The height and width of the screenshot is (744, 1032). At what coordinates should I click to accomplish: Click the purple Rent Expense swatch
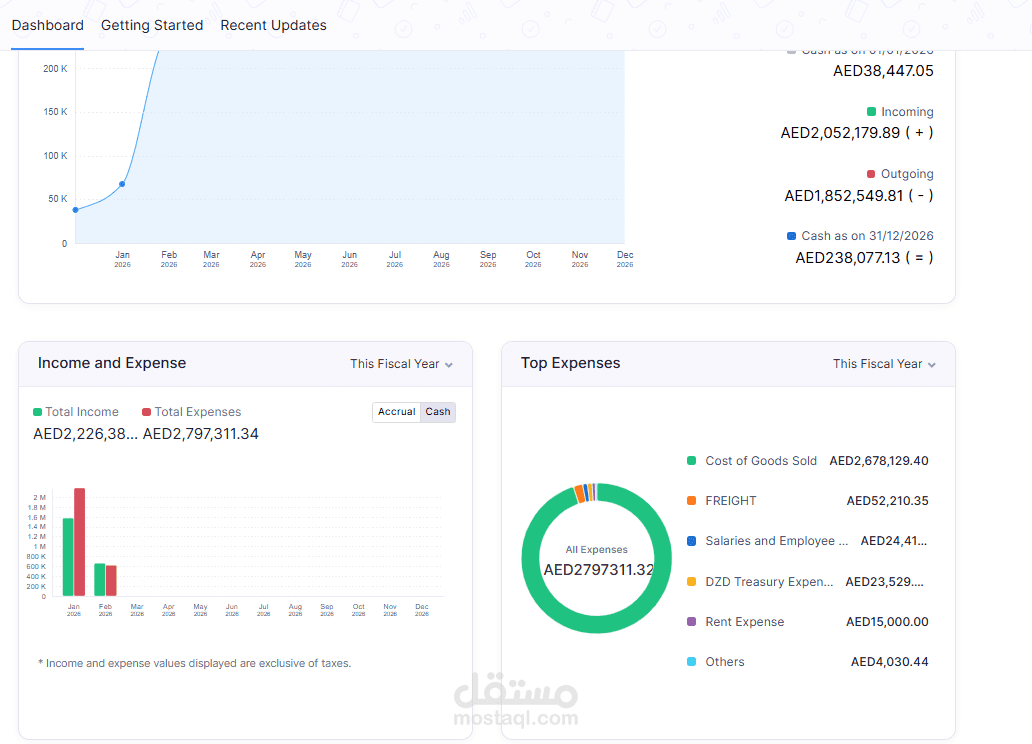691,622
